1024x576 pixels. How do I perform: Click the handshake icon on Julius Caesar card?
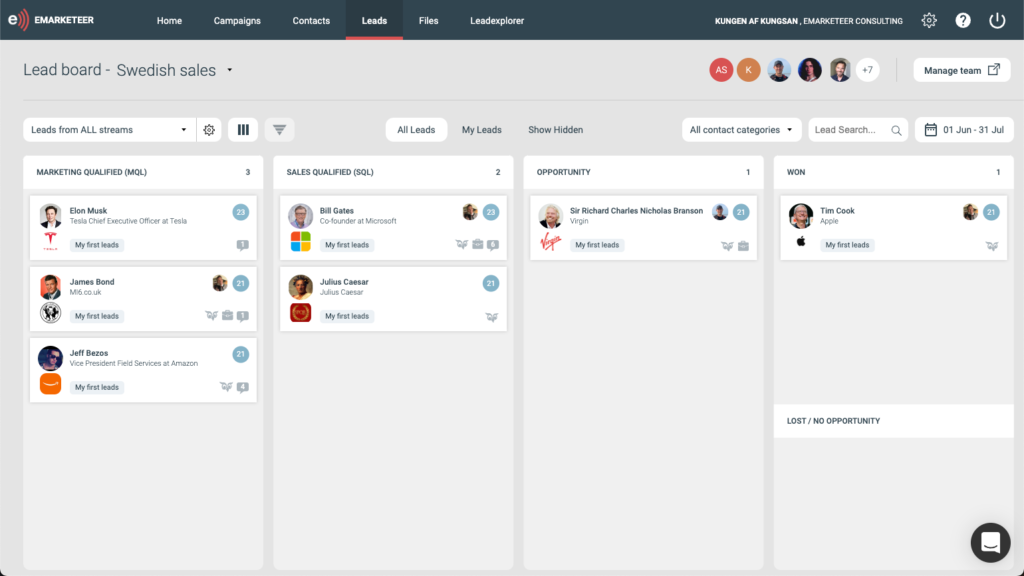pos(492,317)
